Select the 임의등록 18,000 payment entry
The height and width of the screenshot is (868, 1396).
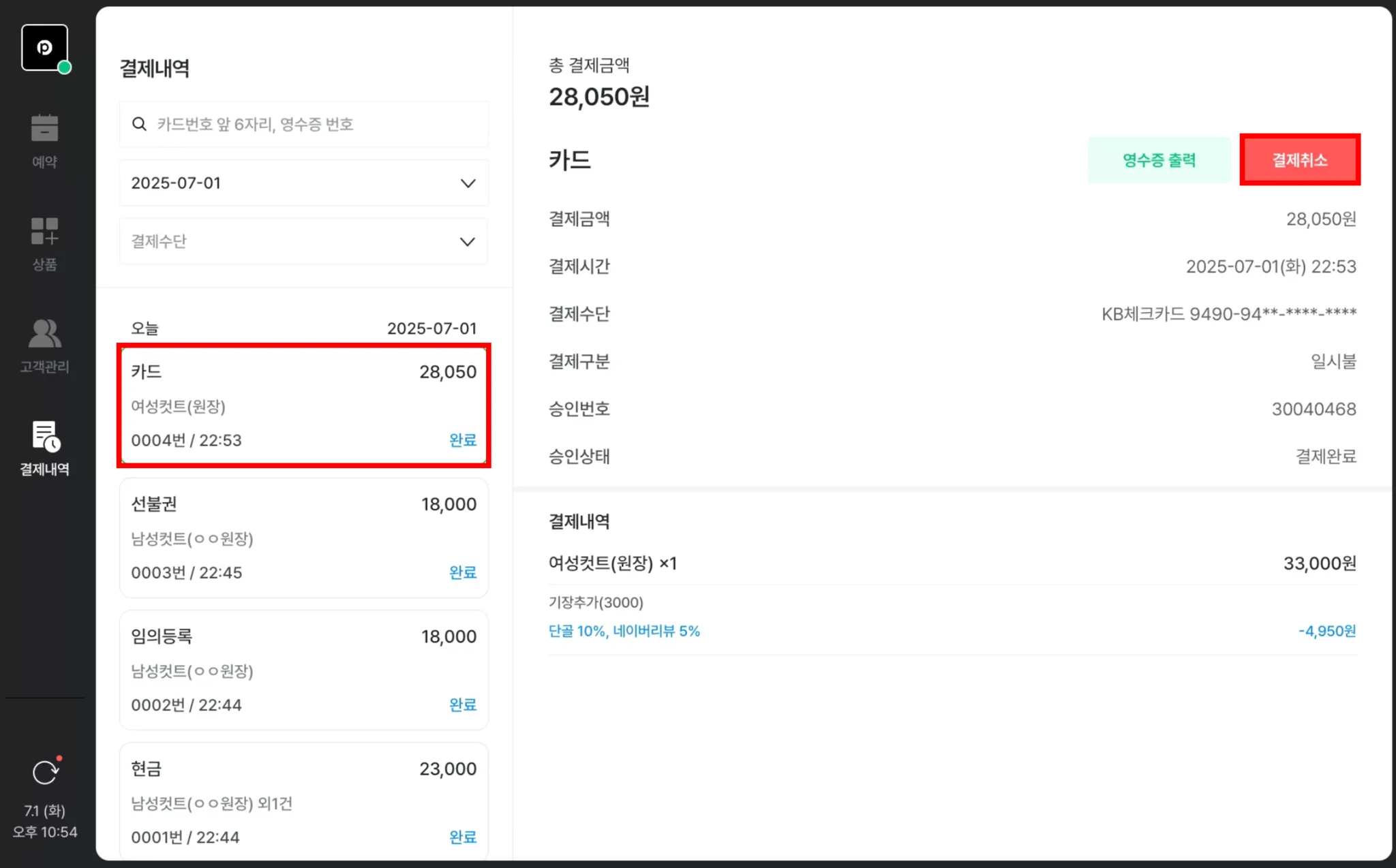coord(303,670)
